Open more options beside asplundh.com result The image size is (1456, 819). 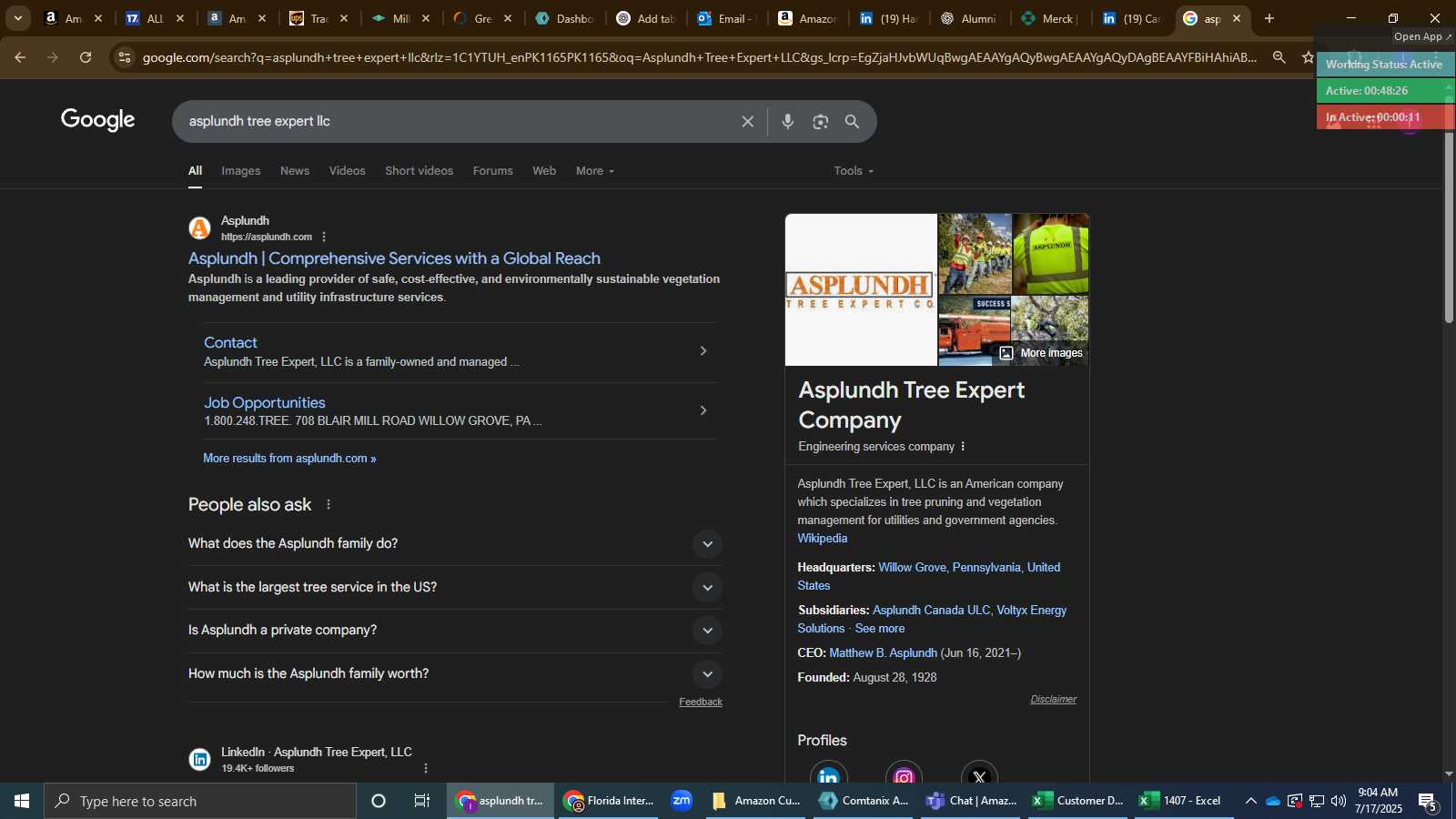(x=324, y=238)
